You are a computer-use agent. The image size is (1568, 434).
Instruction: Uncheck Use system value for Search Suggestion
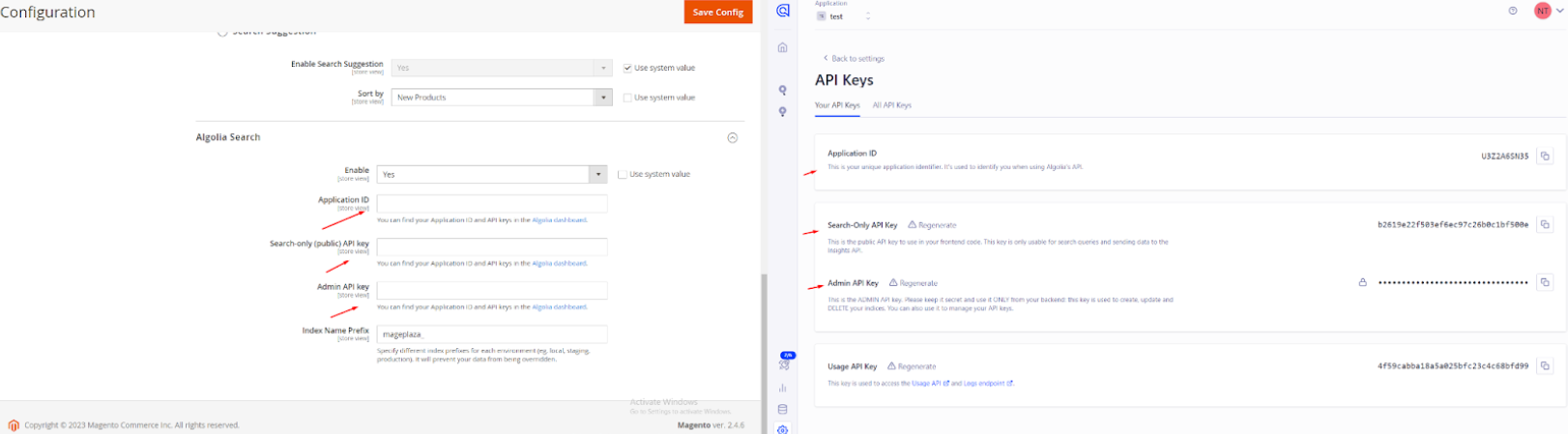click(627, 68)
